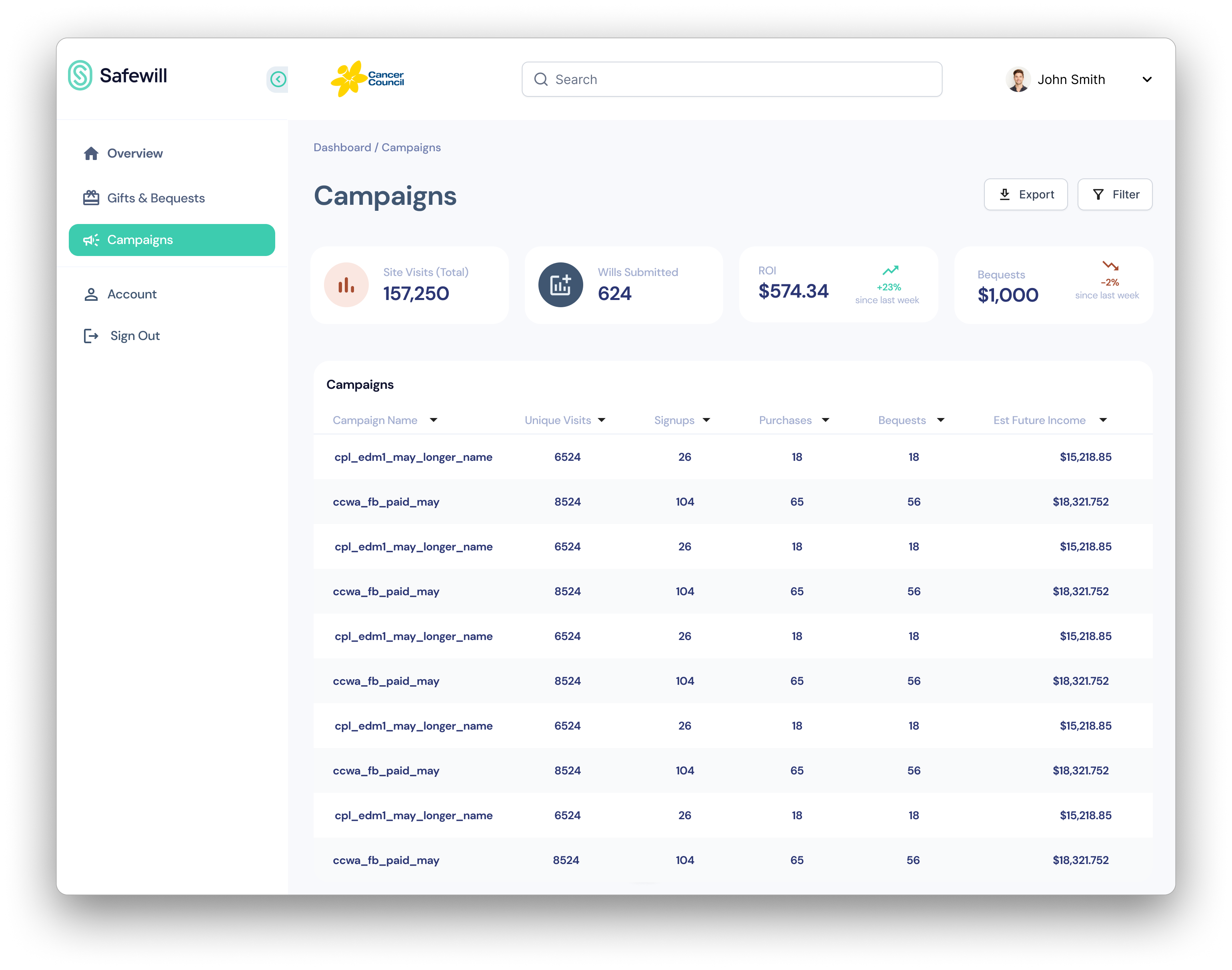This screenshot has height=970, width=1232.
Task: Click the Wills Submitted label
Action: (x=637, y=272)
